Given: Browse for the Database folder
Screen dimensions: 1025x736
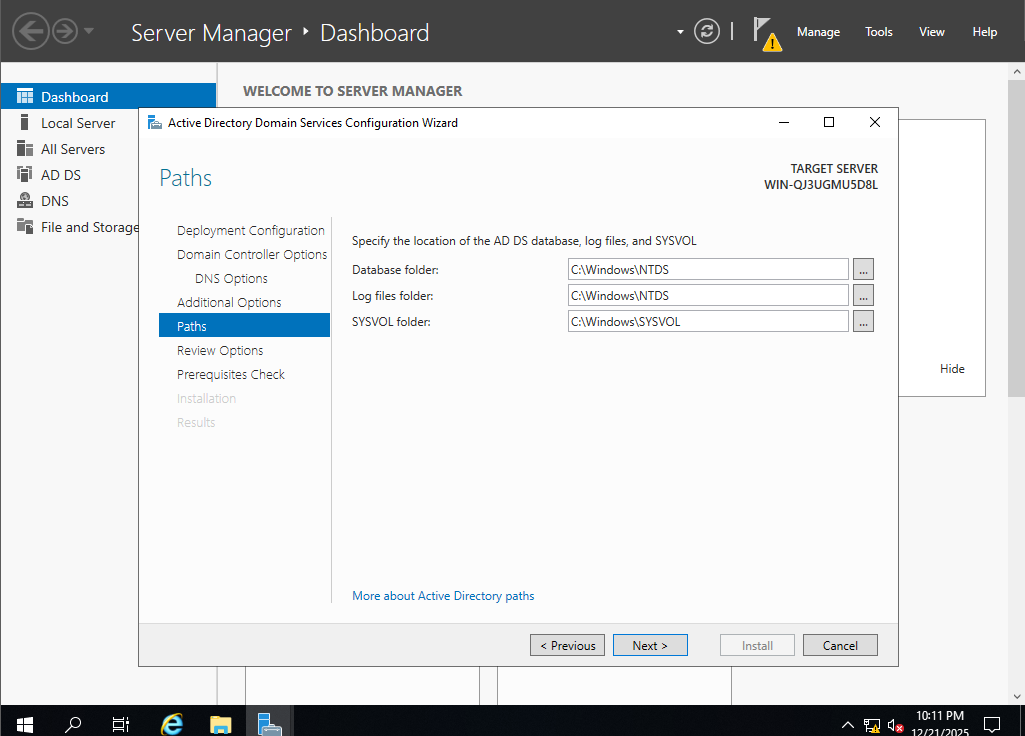Looking at the screenshot, I should pyautogui.click(x=863, y=269).
